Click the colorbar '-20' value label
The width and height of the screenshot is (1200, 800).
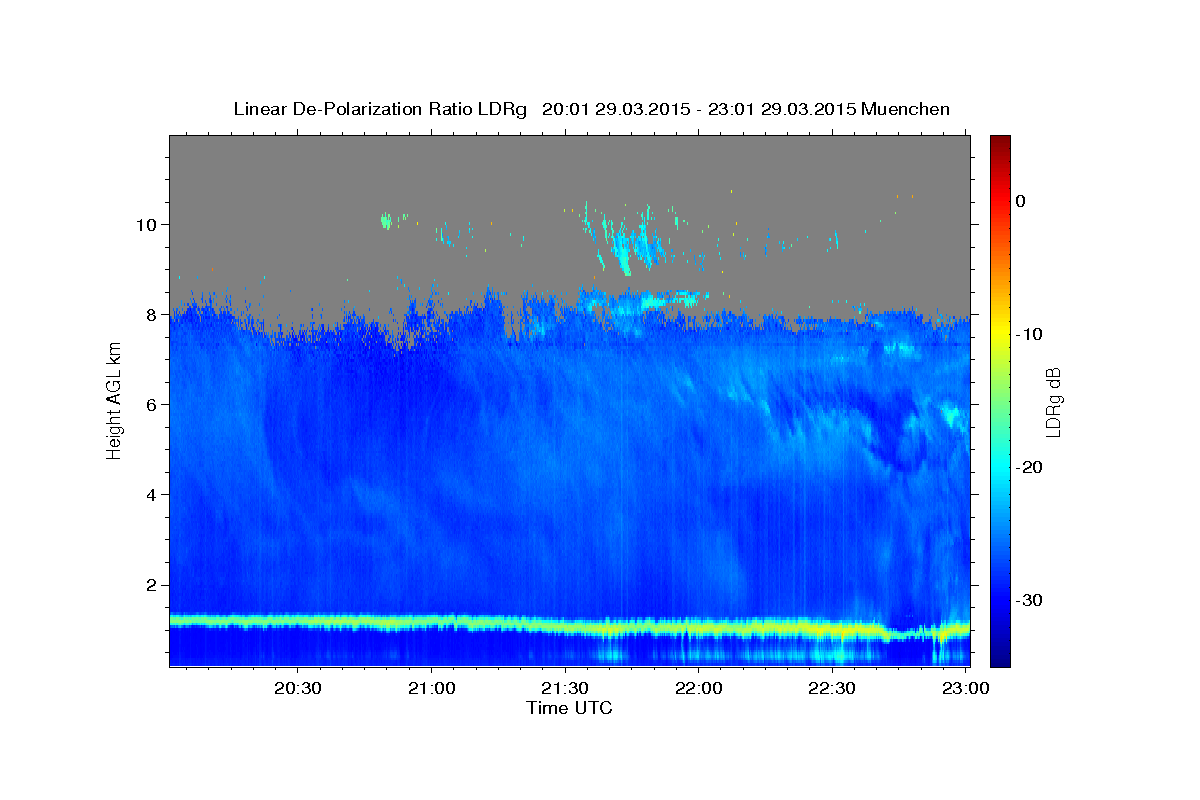1029,467
